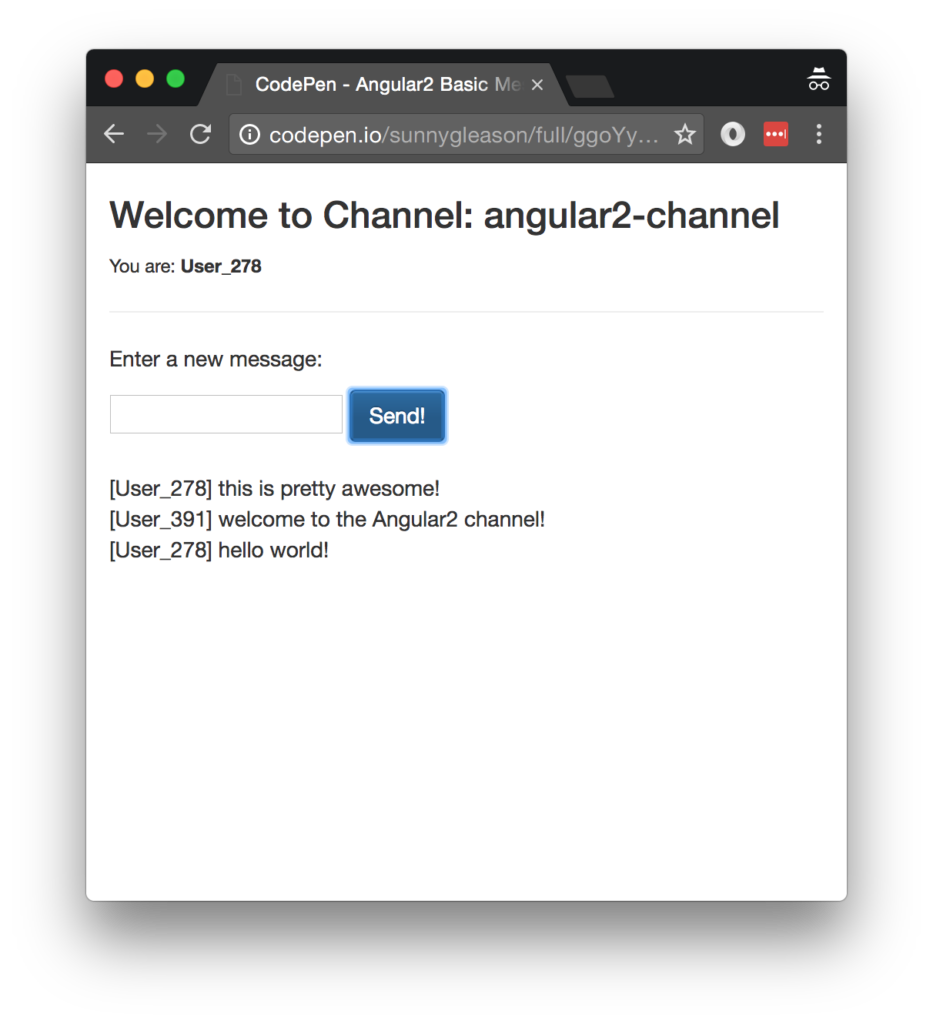Open the Chrome three-dot menu
This screenshot has width=933, height=1024.
819,133
